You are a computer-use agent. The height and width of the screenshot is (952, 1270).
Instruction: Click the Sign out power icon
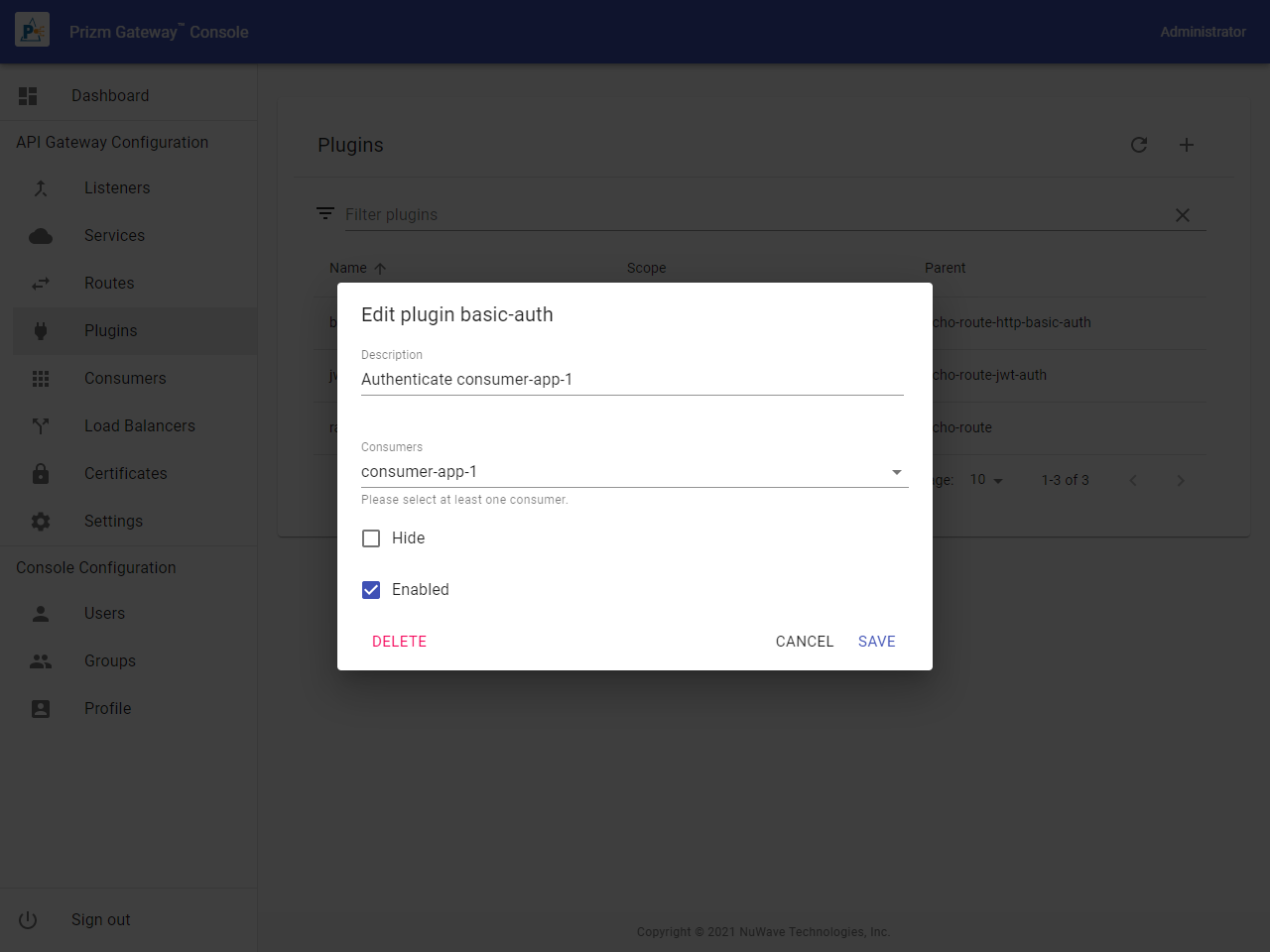[x=28, y=920]
